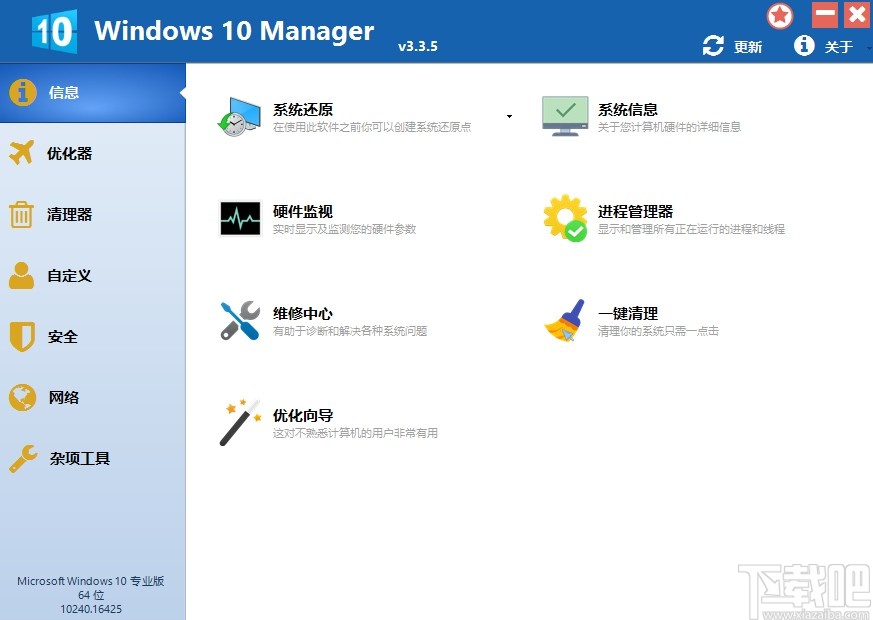Open the 系统信息 monitor icon

click(564, 115)
